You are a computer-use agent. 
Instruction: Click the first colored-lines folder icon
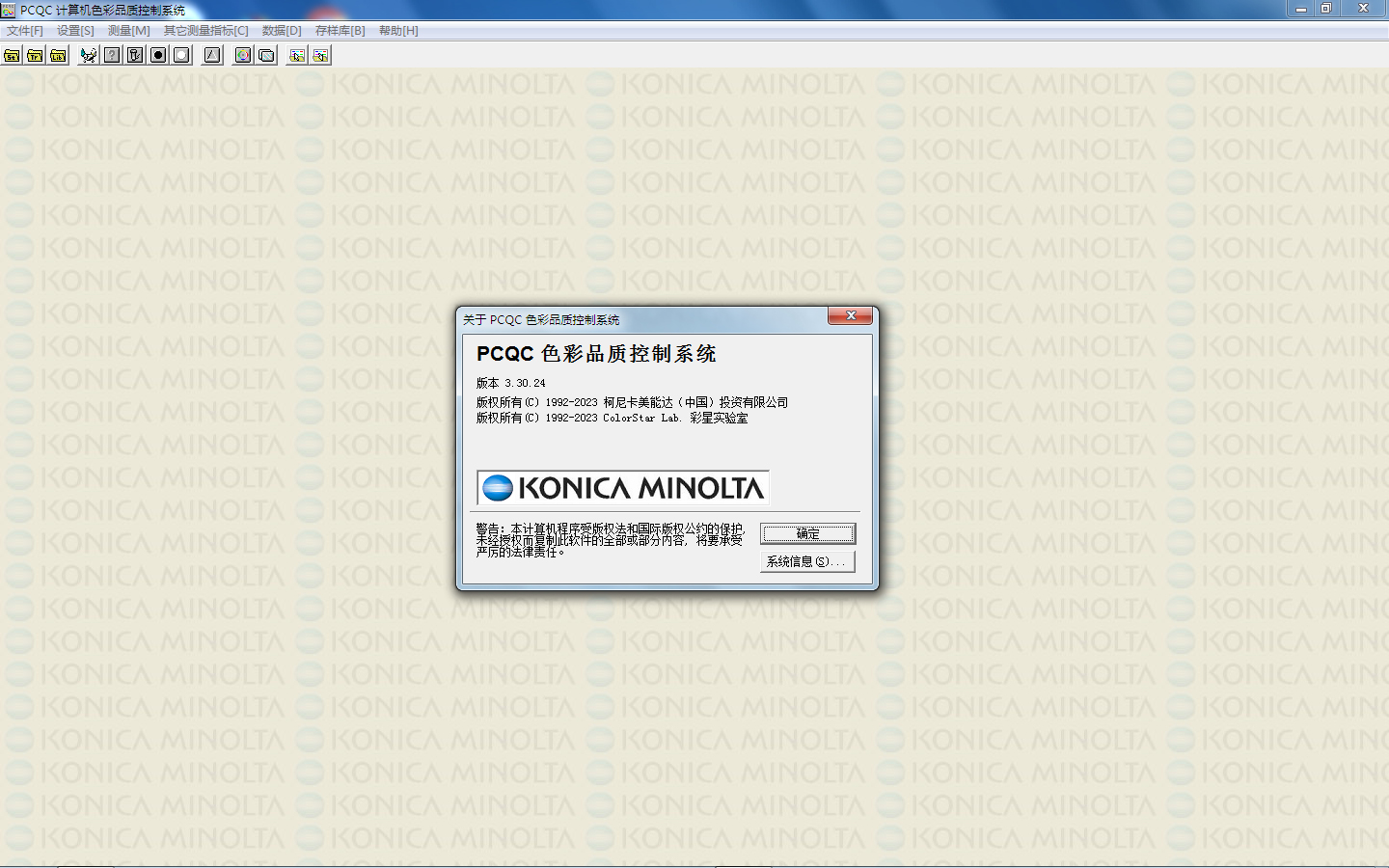point(297,55)
